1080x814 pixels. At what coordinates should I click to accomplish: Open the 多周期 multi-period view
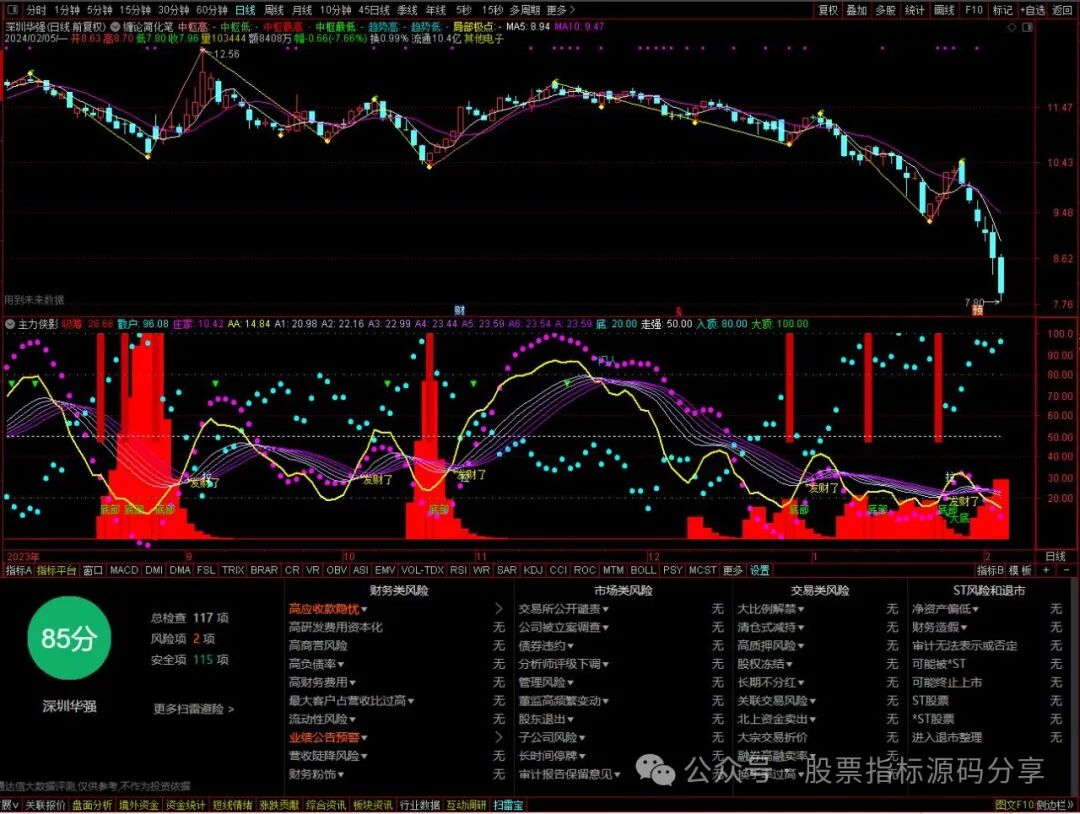525,10
